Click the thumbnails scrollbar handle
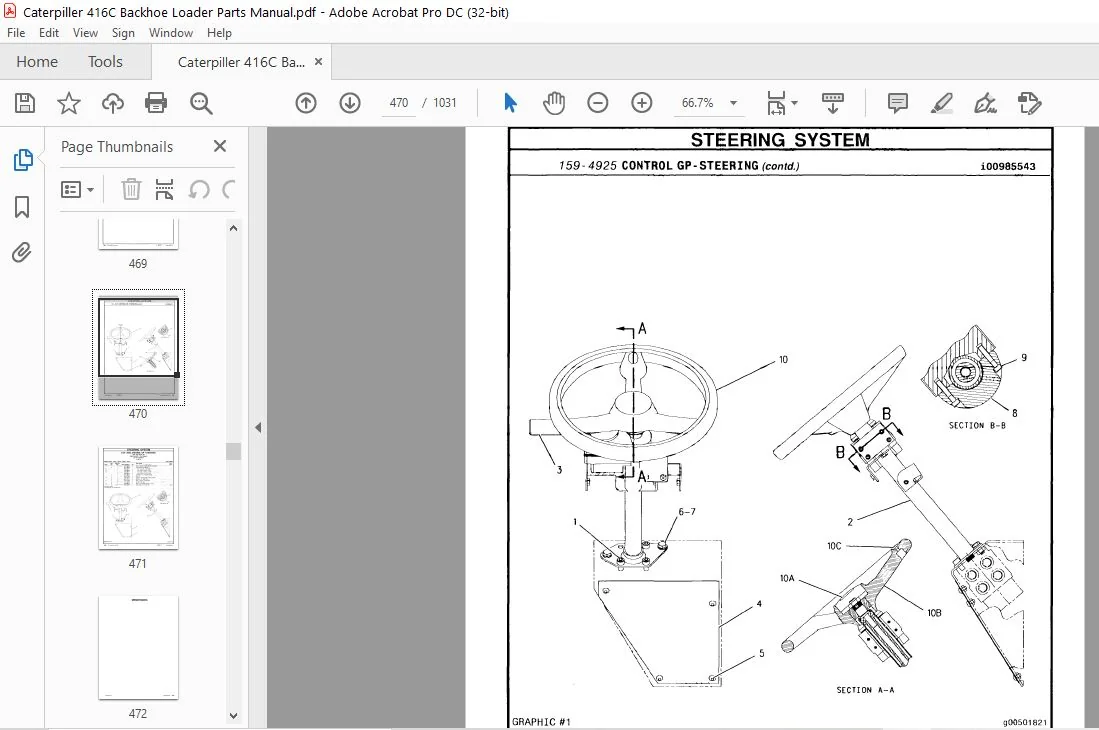Viewport: 1099px width, 730px height. [x=233, y=450]
